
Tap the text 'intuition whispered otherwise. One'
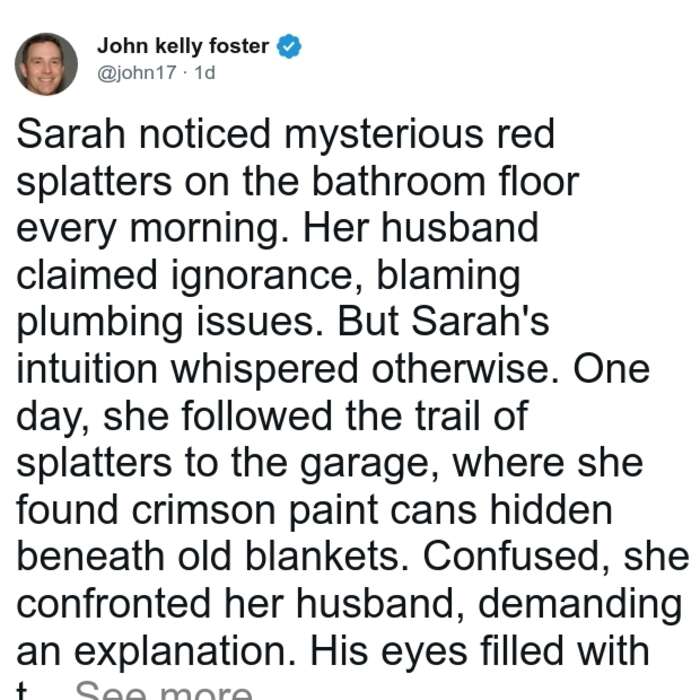[x=333, y=369]
